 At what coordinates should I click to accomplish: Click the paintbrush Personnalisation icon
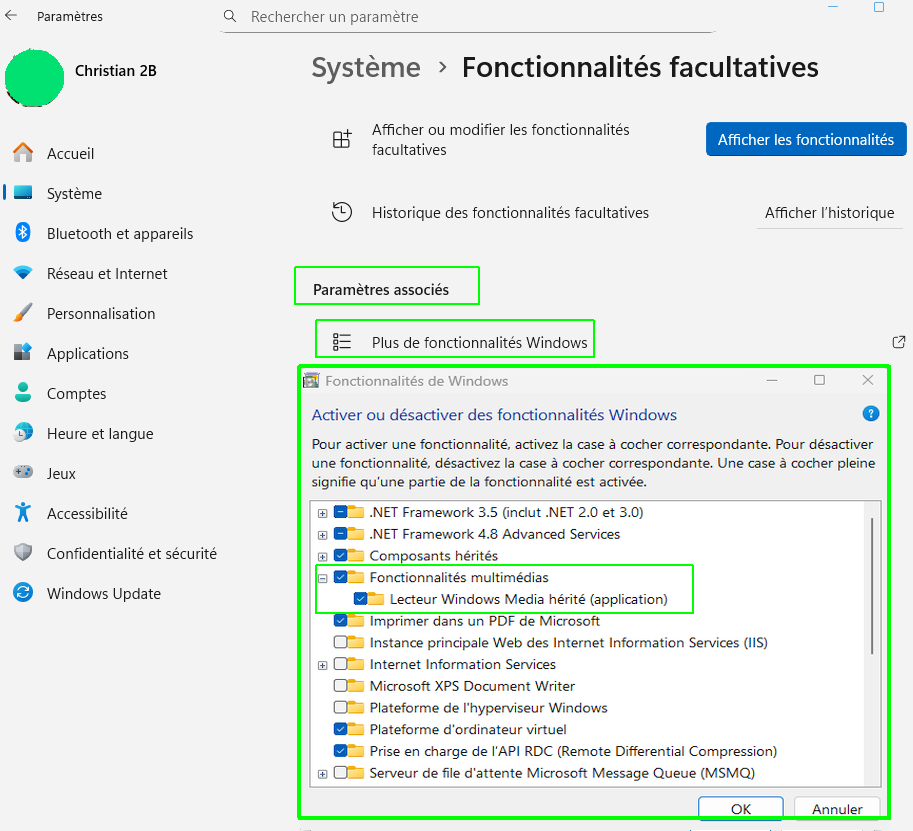click(x=23, y=313)
